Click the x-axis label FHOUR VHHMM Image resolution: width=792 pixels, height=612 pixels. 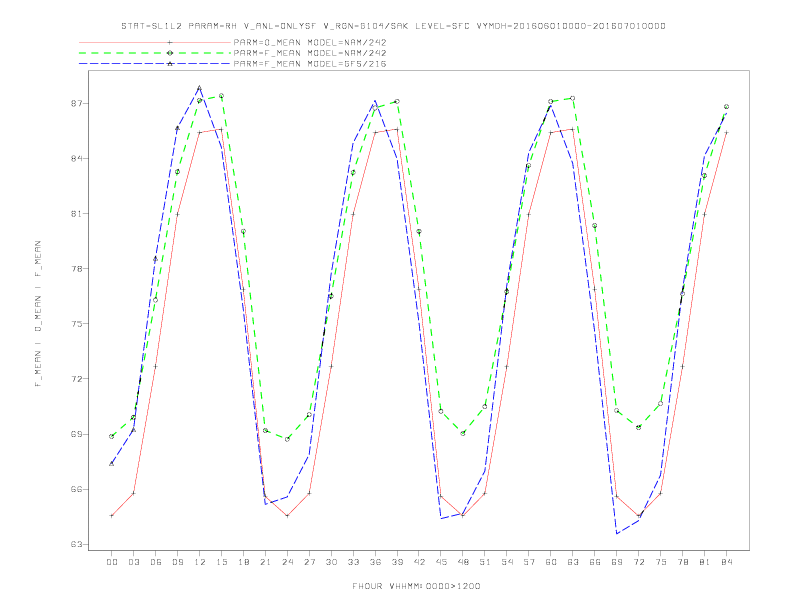click(x=416, y=586)
